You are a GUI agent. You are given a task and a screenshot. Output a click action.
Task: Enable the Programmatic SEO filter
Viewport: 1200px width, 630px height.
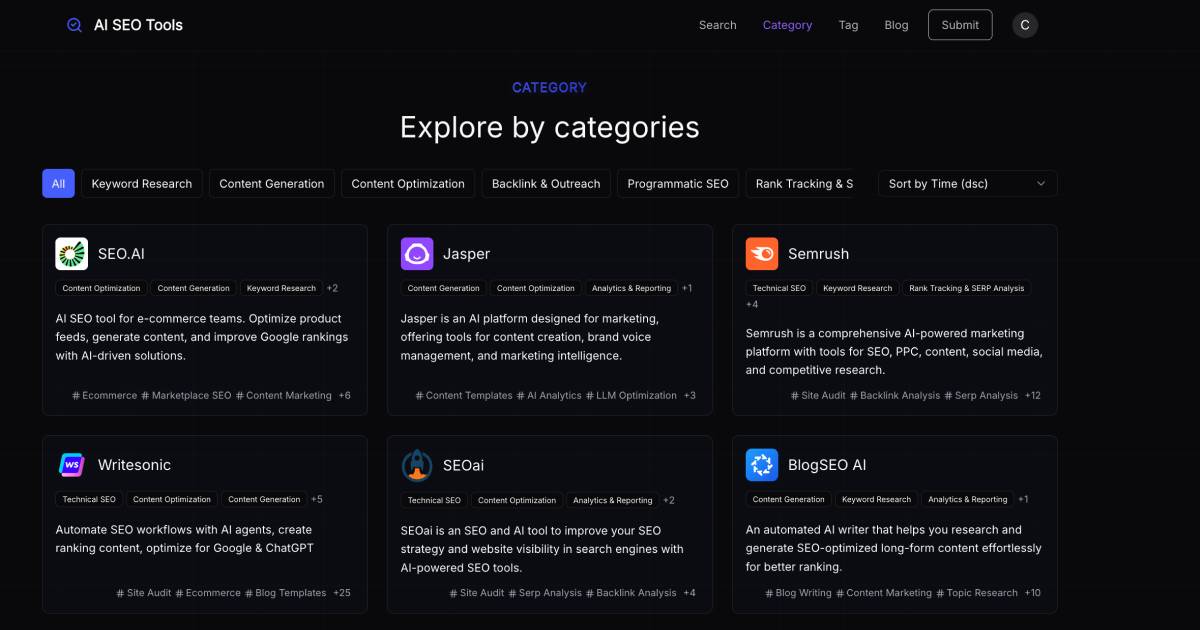[x=677, y=183]
